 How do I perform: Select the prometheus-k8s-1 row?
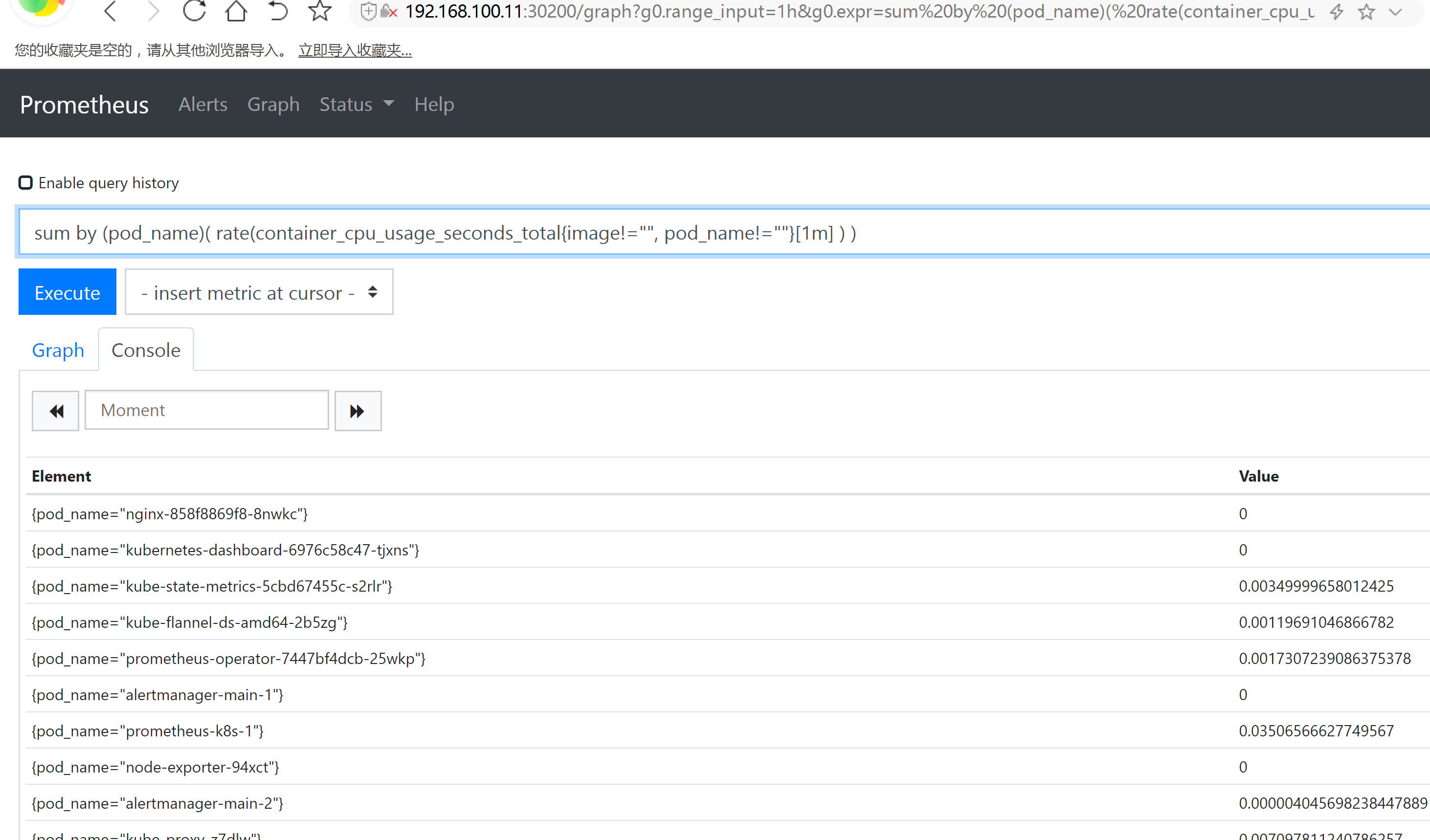(728, 731)
